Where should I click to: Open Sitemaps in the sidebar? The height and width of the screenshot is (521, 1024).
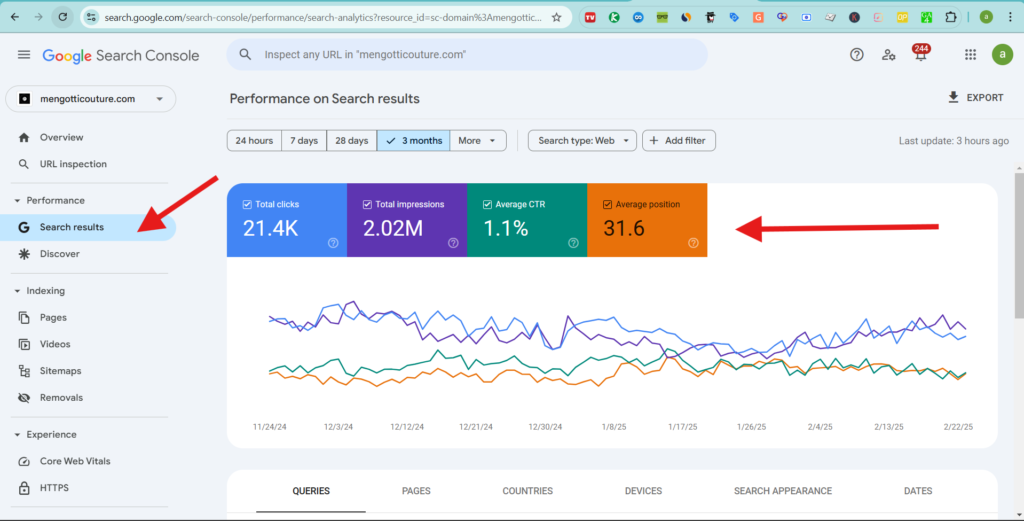coord(88,371)
